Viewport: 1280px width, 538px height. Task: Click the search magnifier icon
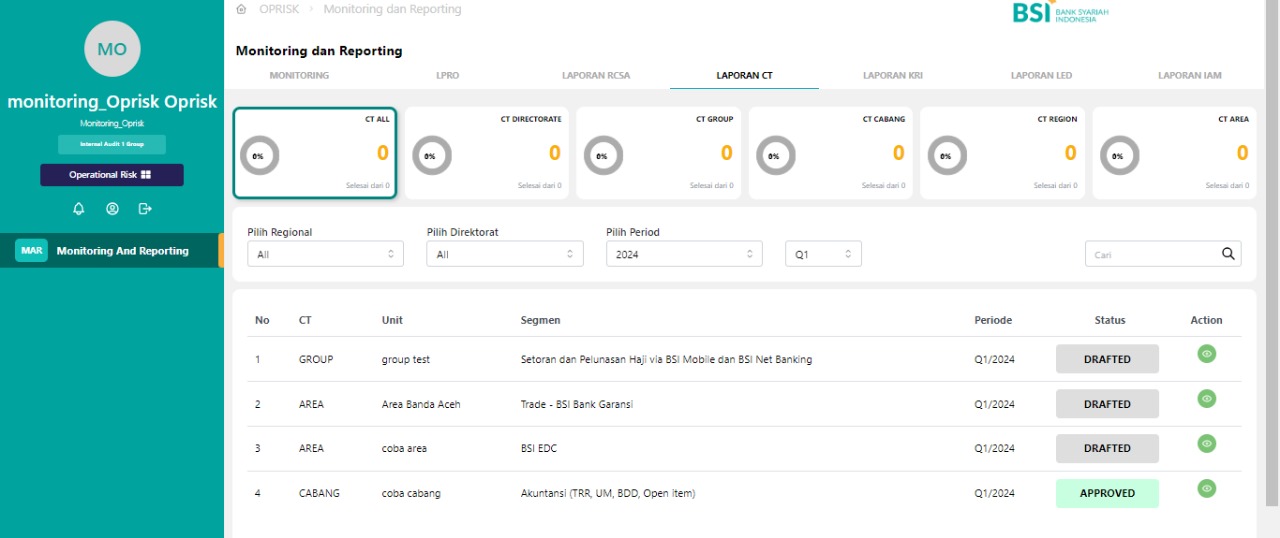pos(1228,254)
